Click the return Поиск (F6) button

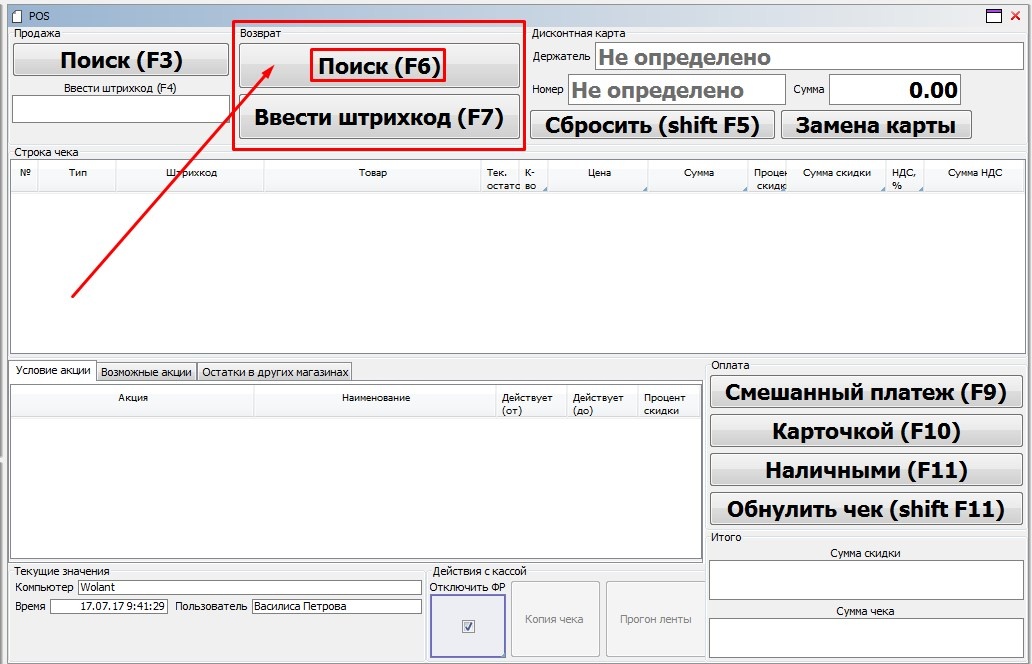pyautogui.click(x=379, y=66)
